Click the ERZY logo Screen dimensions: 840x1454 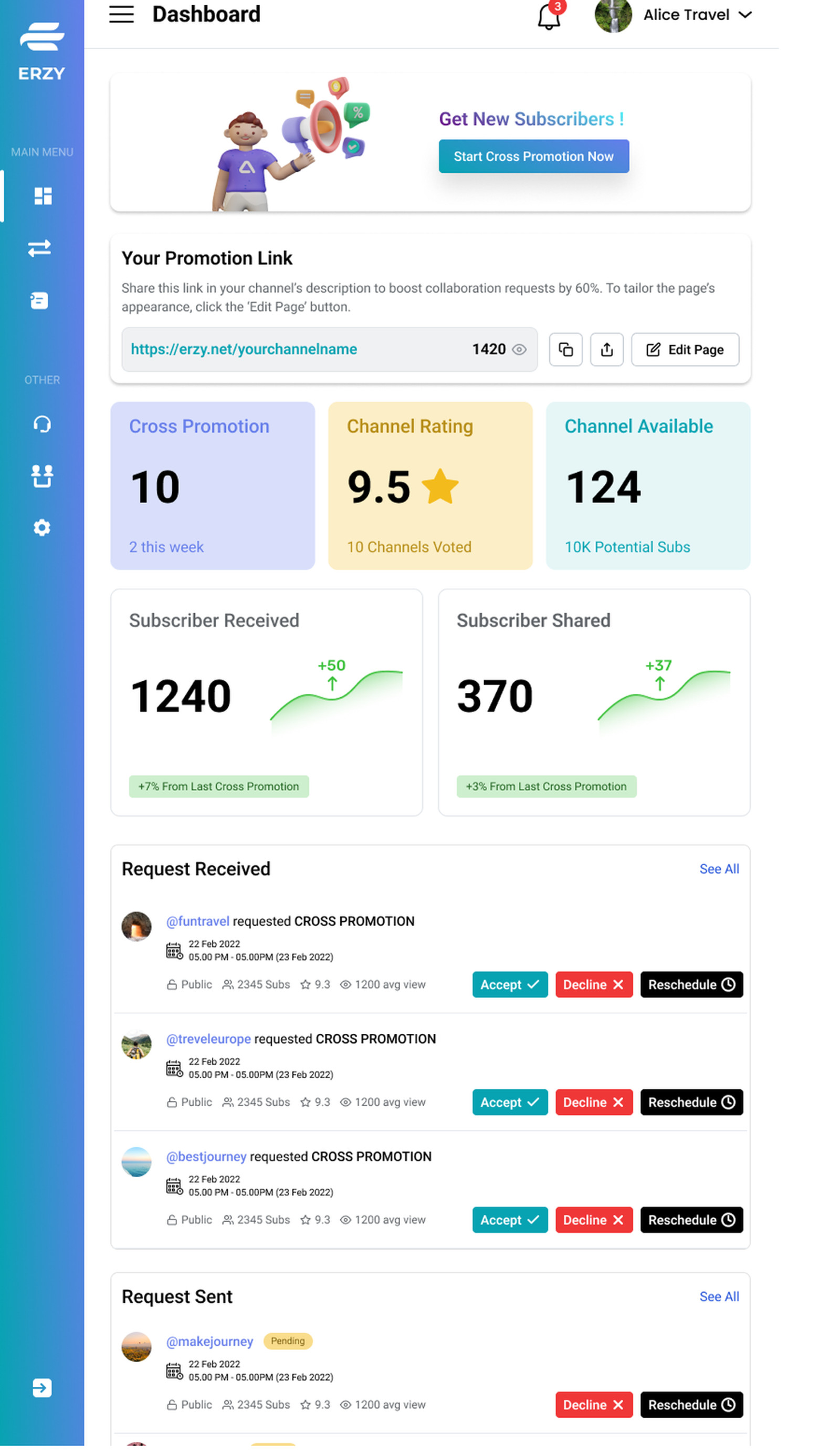[41, 51]
